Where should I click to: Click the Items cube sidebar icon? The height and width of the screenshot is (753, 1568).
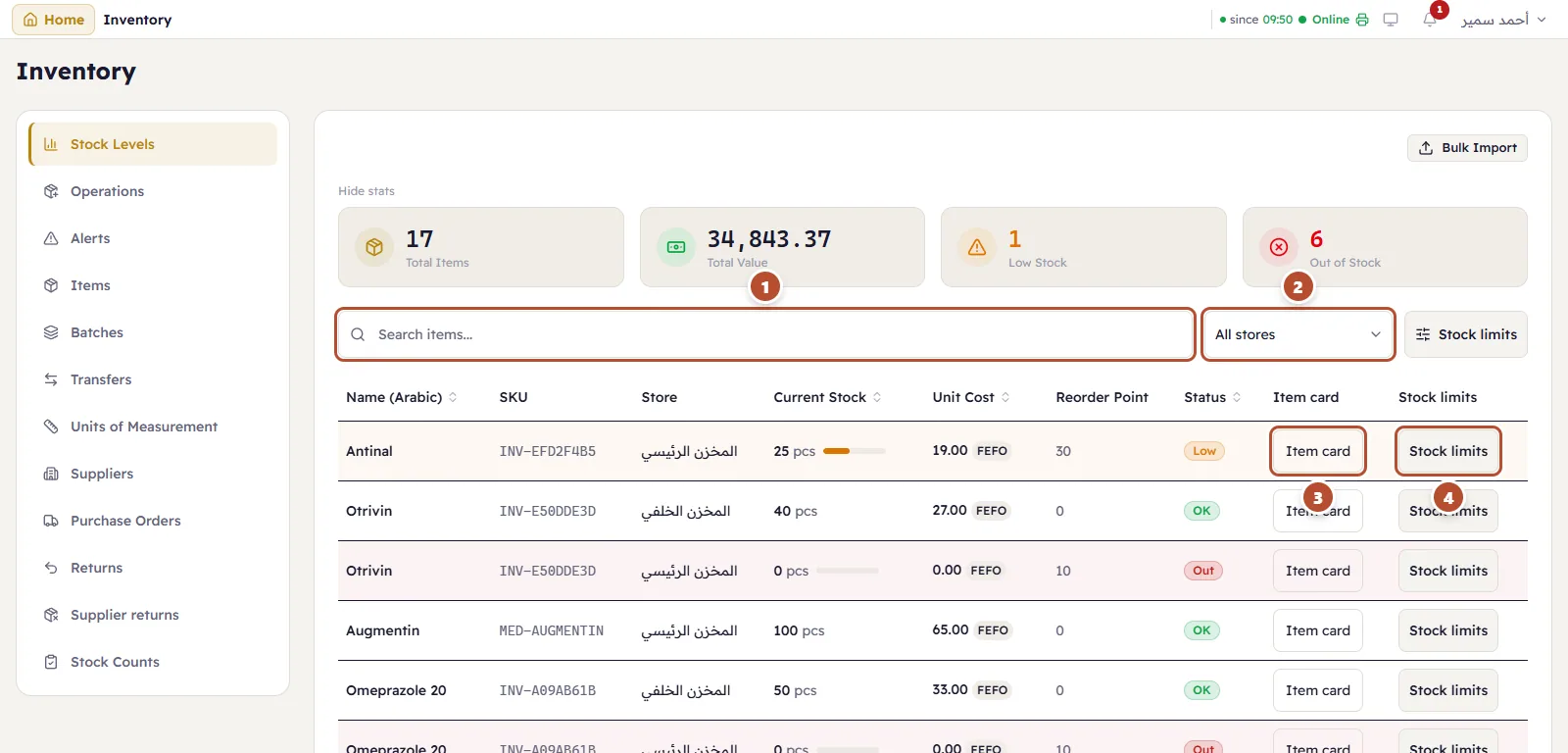coord(51,285)
